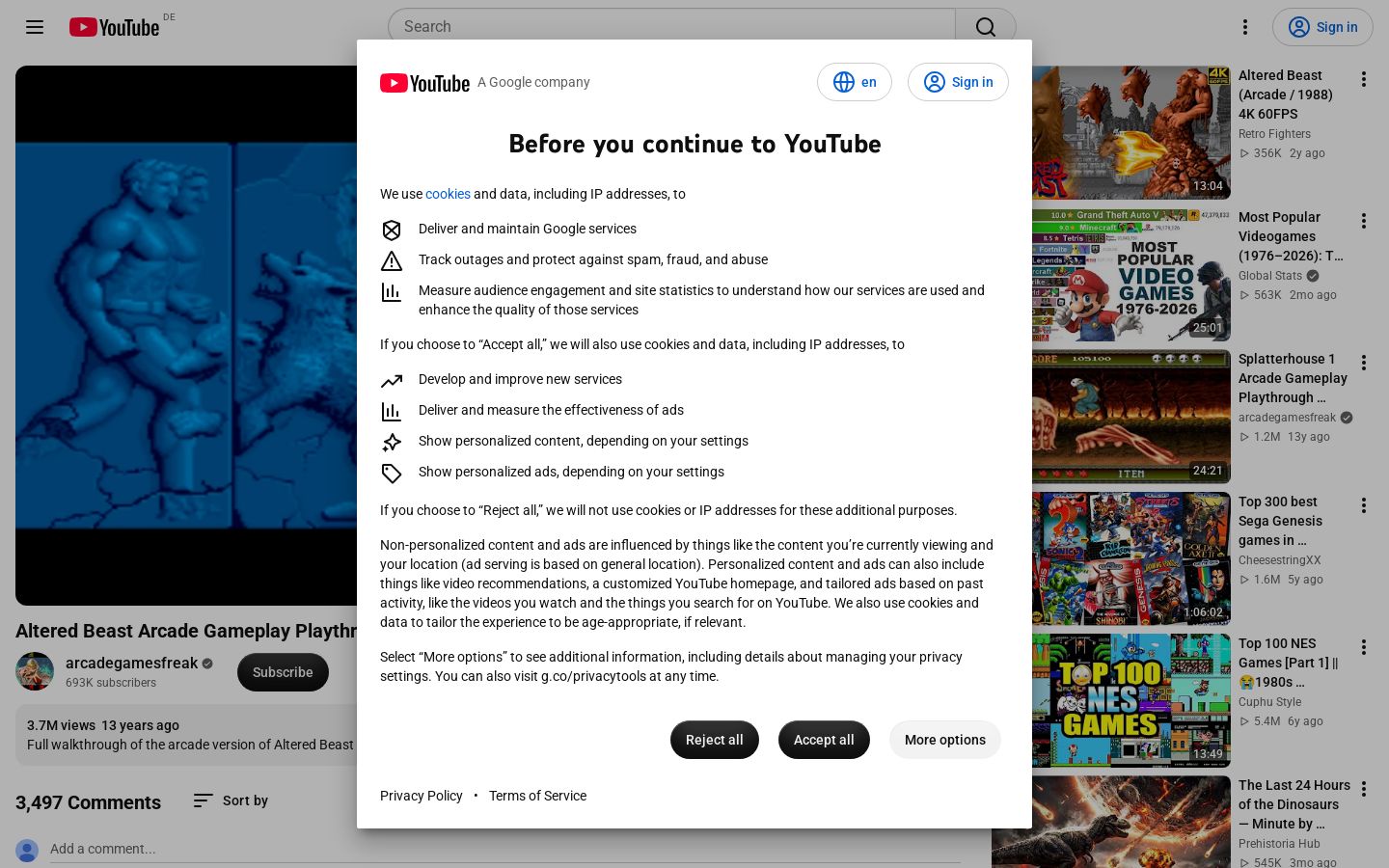The width and height of the screenshot is (1389, 868).
Task: Click the 3,497 Comments heading
Action: point(88,802)
